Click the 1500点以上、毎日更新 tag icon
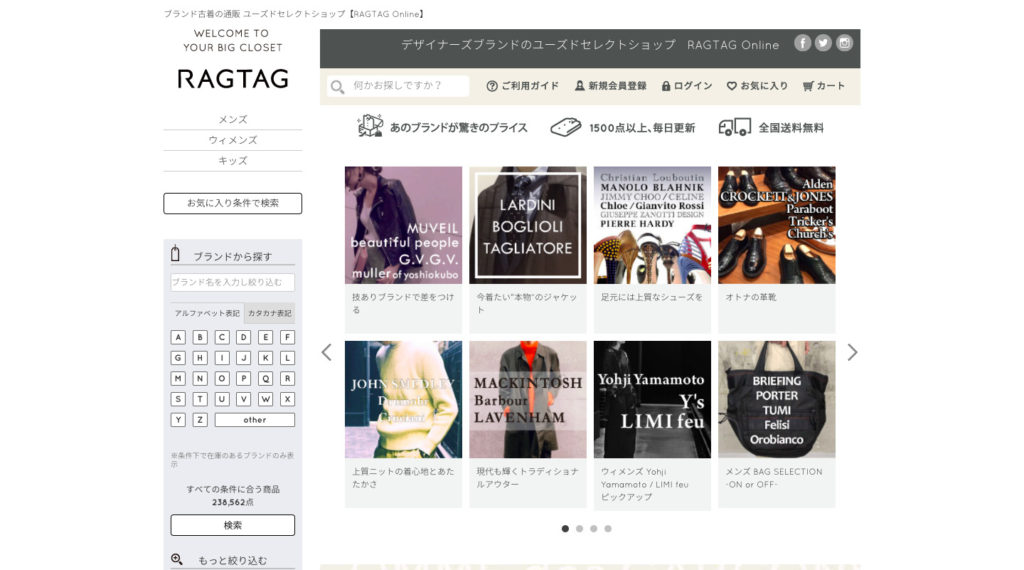Screen dimensions: 1024x570 [x=566, y=127]
